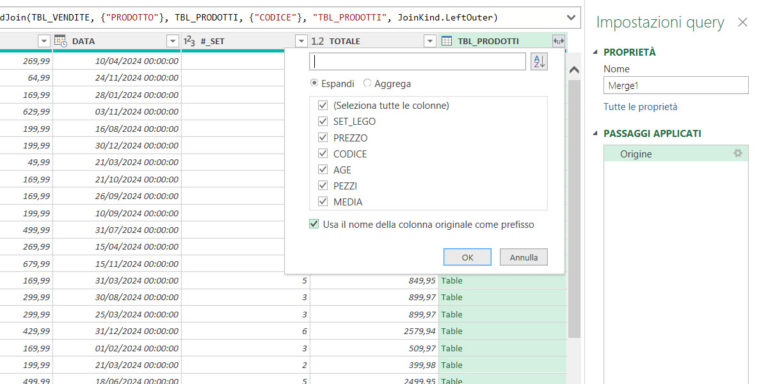
Task: Click the table type icon of TBL_PRODOTTI column
Action: tap(447, 41)
